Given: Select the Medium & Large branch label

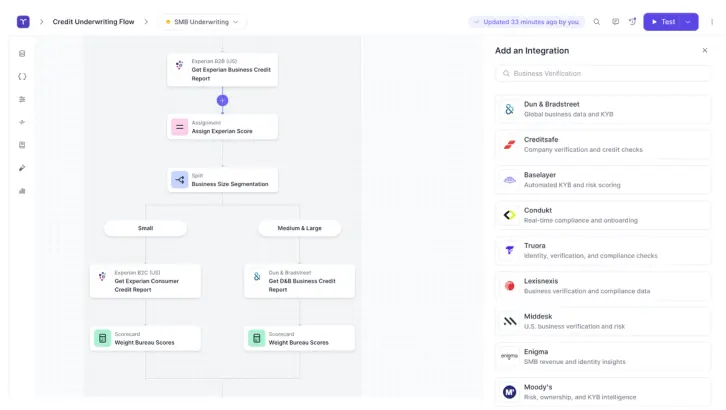Looking at the screenshot, I should tap(300, 228).
